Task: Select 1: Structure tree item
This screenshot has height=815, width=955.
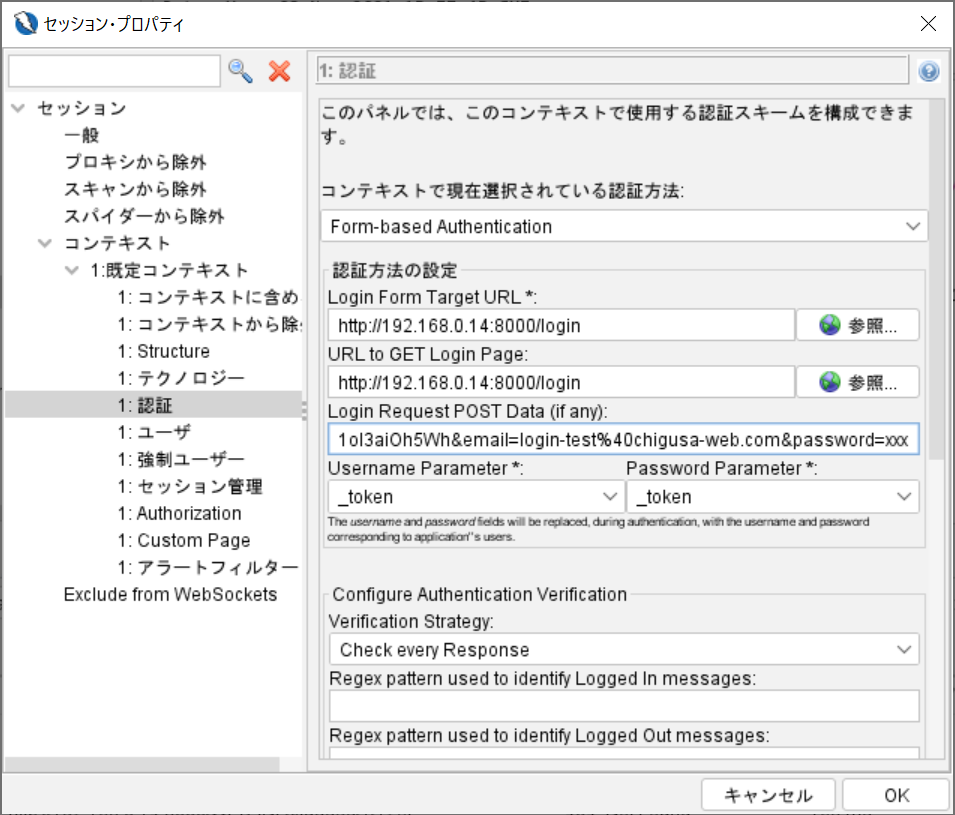Action: (x=164, y=351)
